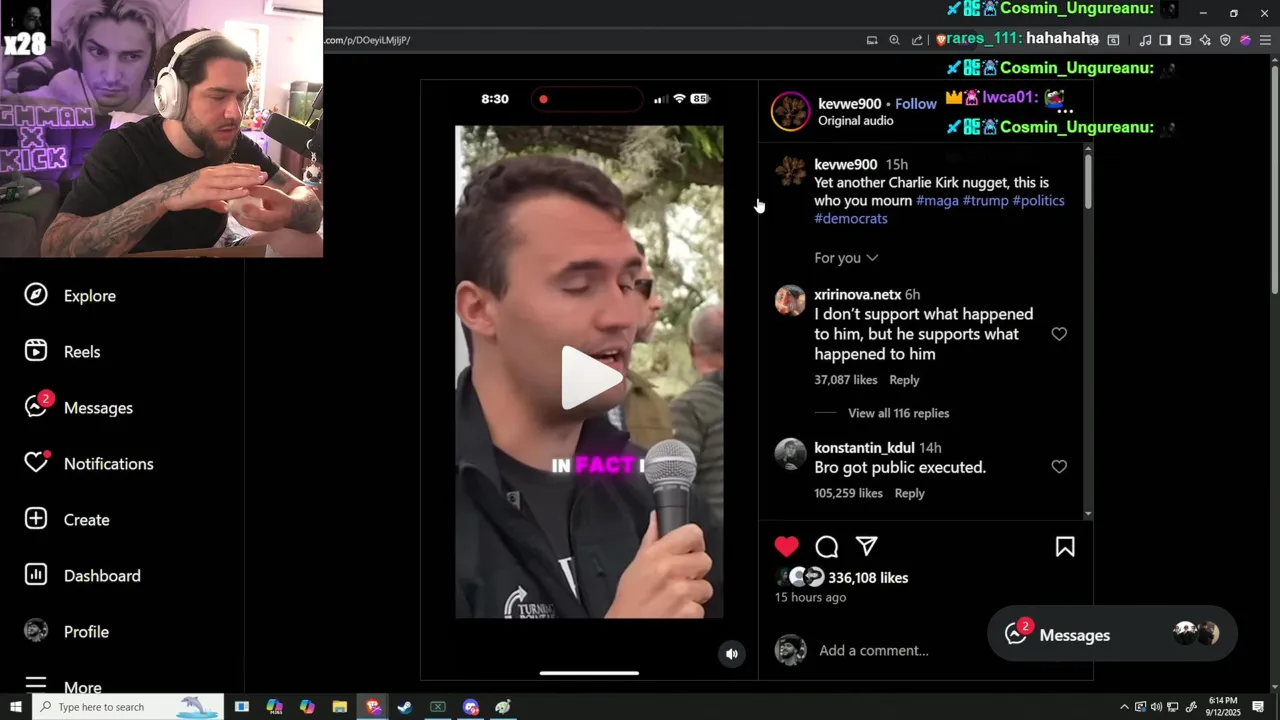Unlike the post using the red heart
This screenshot has width=1280, height=720.
coord(787,547)
